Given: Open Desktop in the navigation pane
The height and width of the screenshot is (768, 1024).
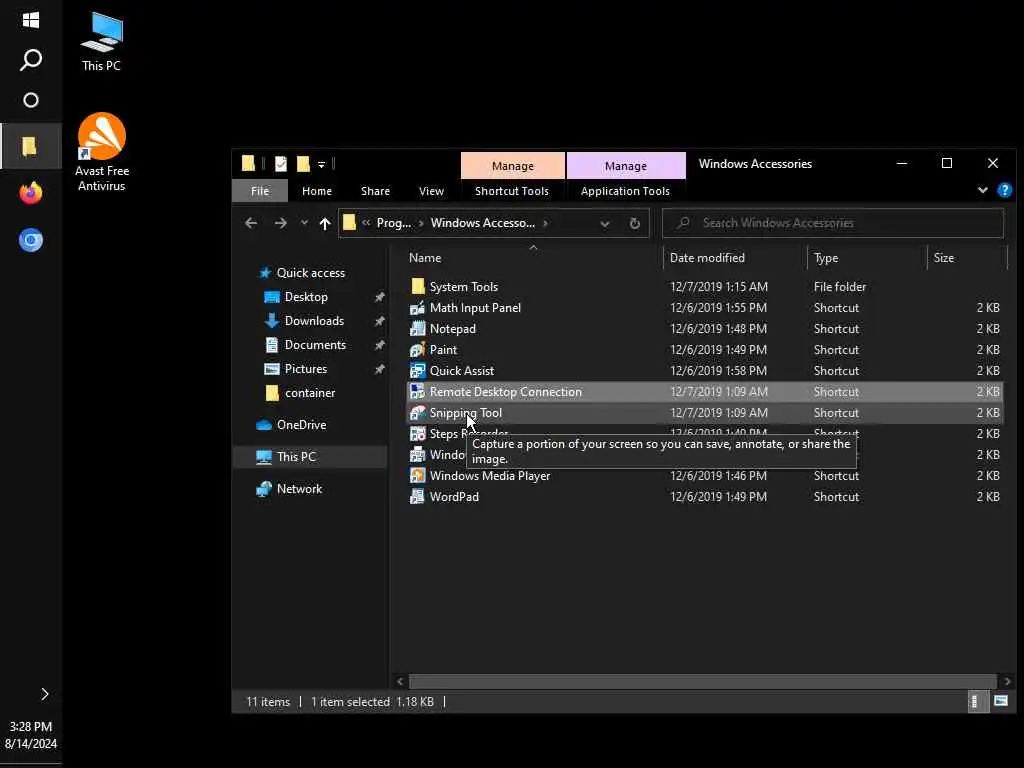Looking at the screenshot, I should coord(296,297).
